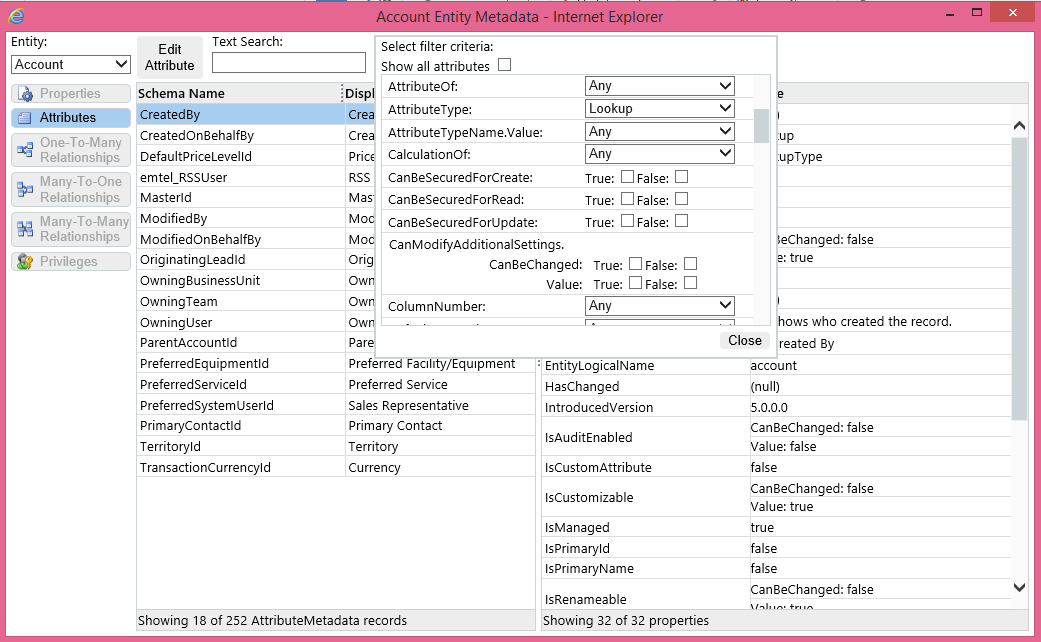
Task: Click the Internet Explorer logo icon
Action: (x=16, y=16)
